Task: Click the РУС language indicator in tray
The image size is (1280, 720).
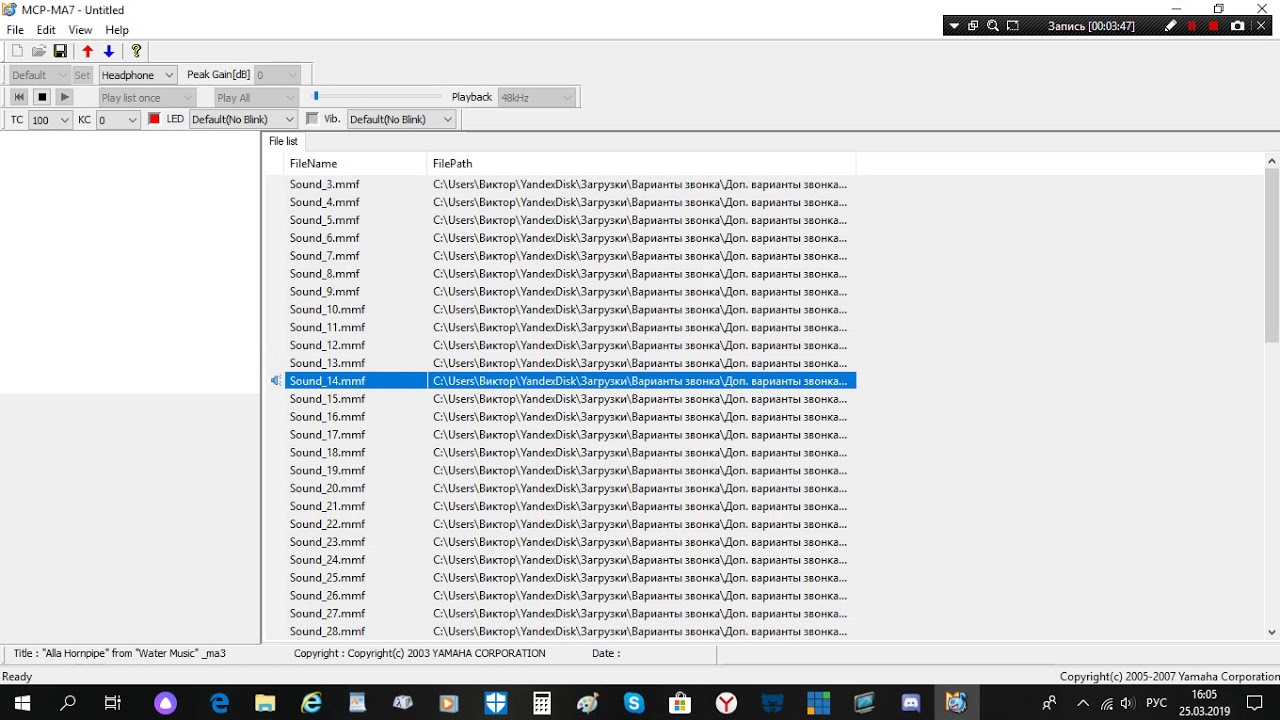Action: (1156, 703)
